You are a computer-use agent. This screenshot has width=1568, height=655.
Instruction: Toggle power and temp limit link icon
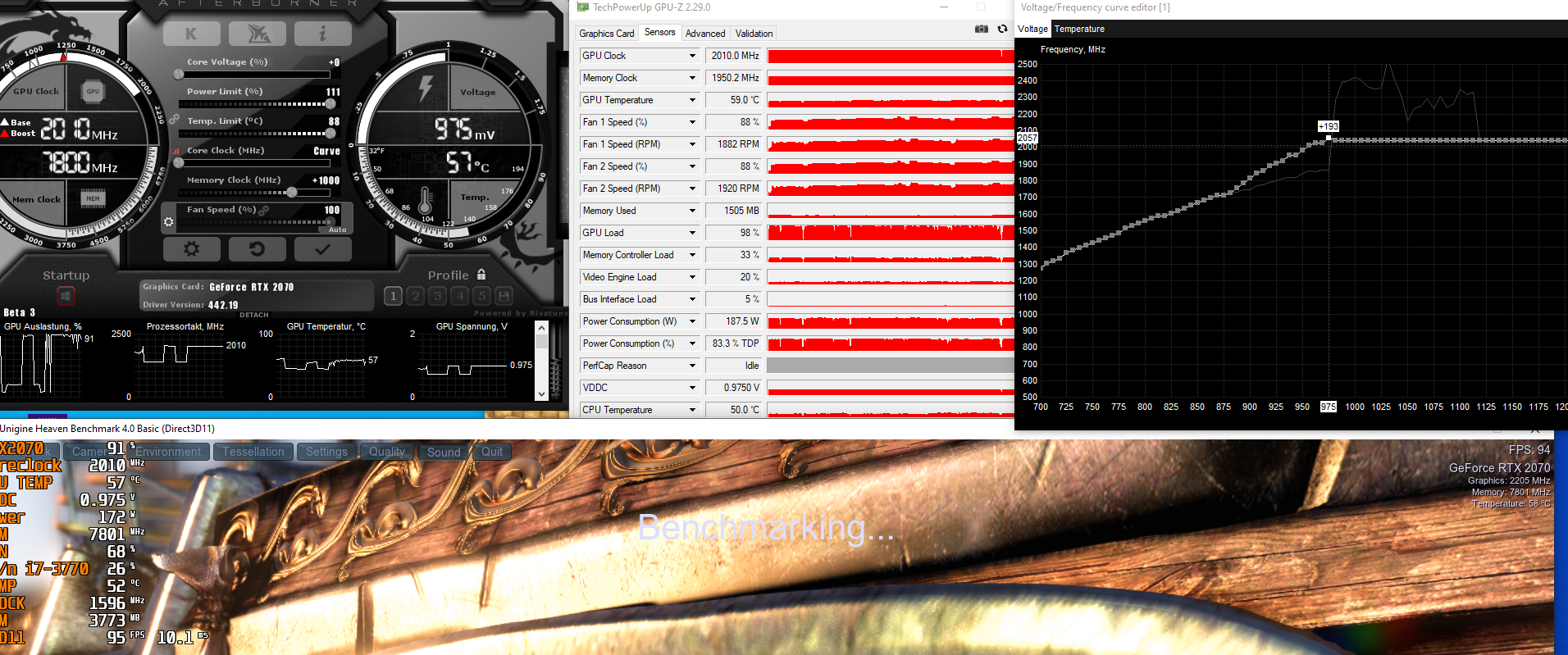coord(175,121)
